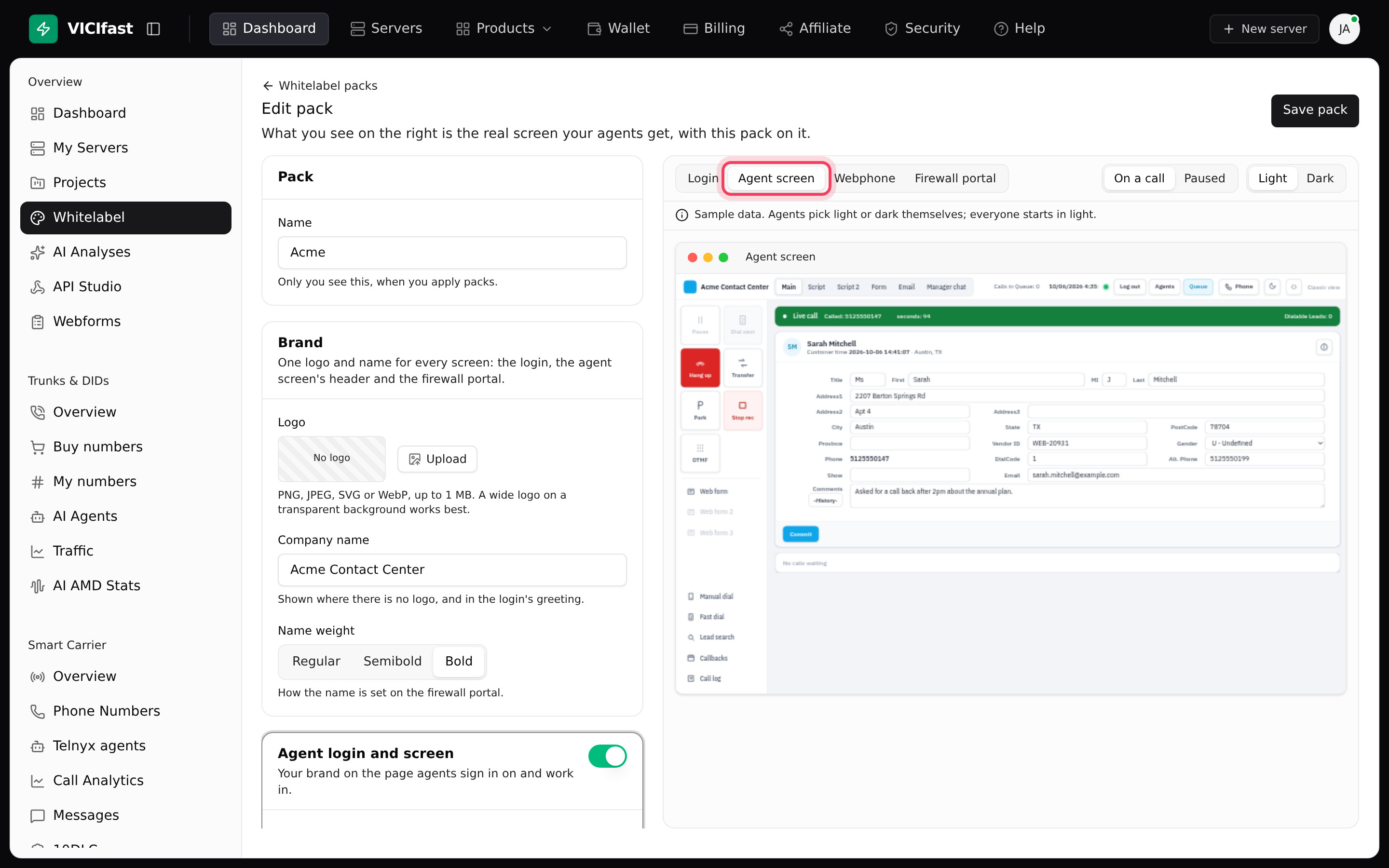Select Regular name weight
This screenshot has width=1389, height=868.
click(x=316, y=661)
